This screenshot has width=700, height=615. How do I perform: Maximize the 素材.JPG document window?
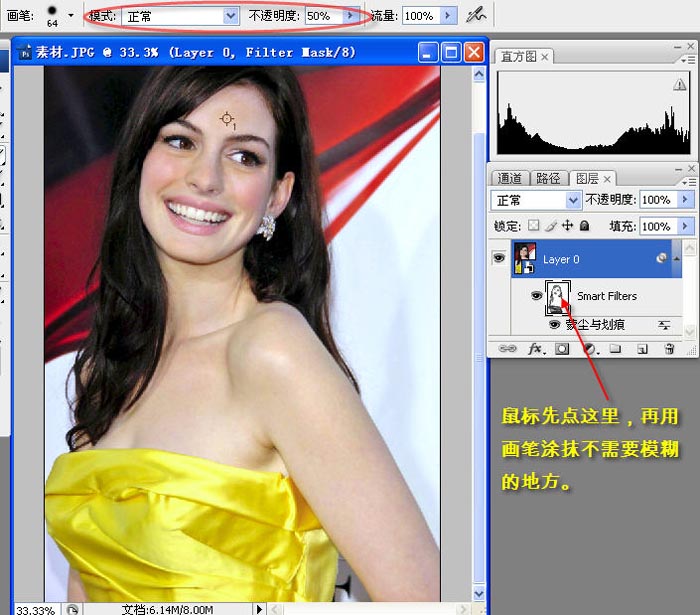pyautogui.click(x=451, y=53)
